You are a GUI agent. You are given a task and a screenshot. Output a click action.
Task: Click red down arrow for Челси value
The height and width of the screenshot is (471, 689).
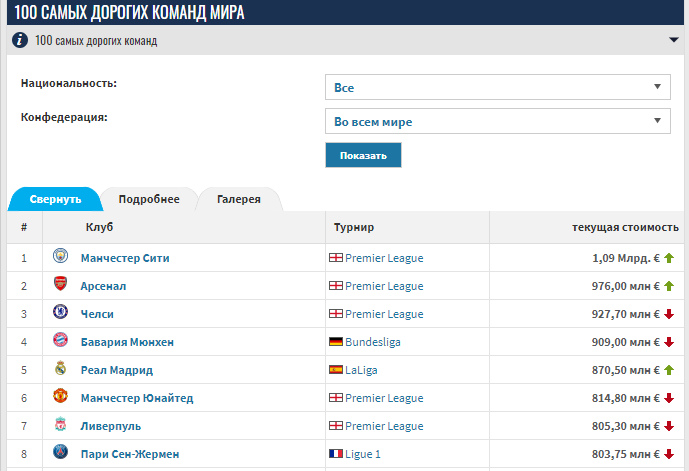[x=669, y=314]
